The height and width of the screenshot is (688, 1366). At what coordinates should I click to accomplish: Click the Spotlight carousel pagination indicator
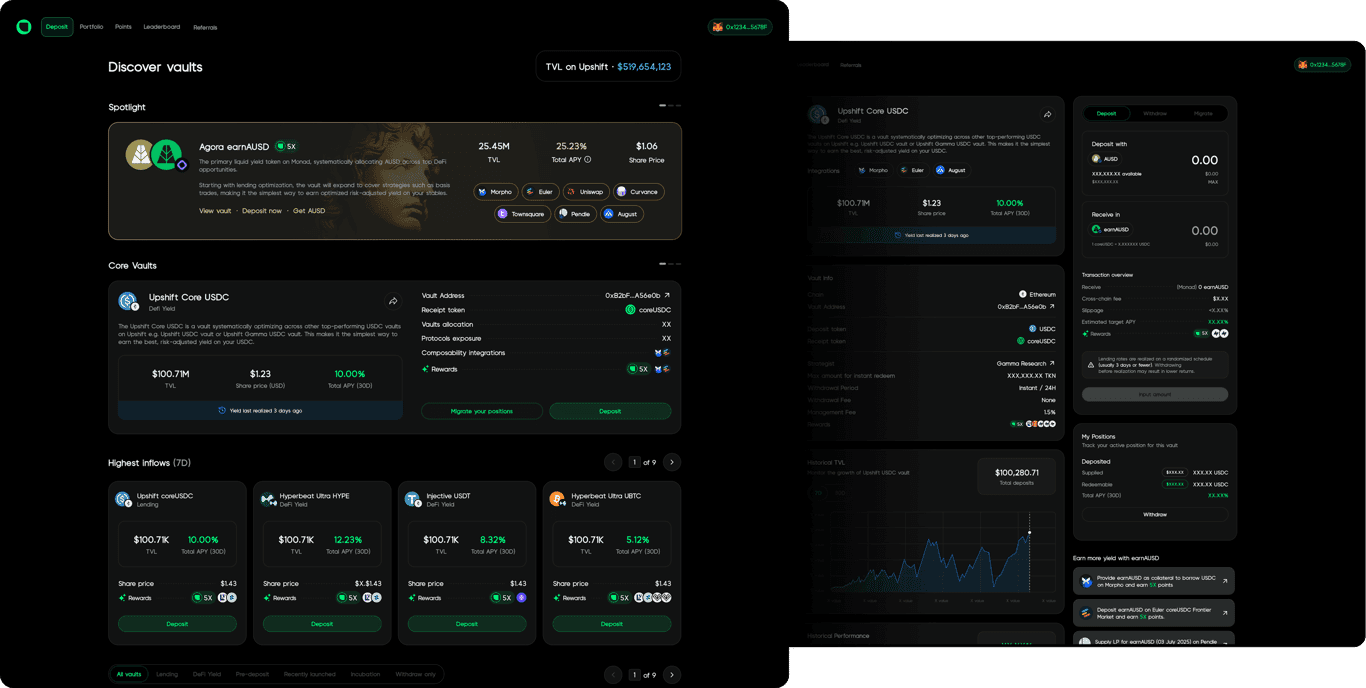tap(669, 105)
